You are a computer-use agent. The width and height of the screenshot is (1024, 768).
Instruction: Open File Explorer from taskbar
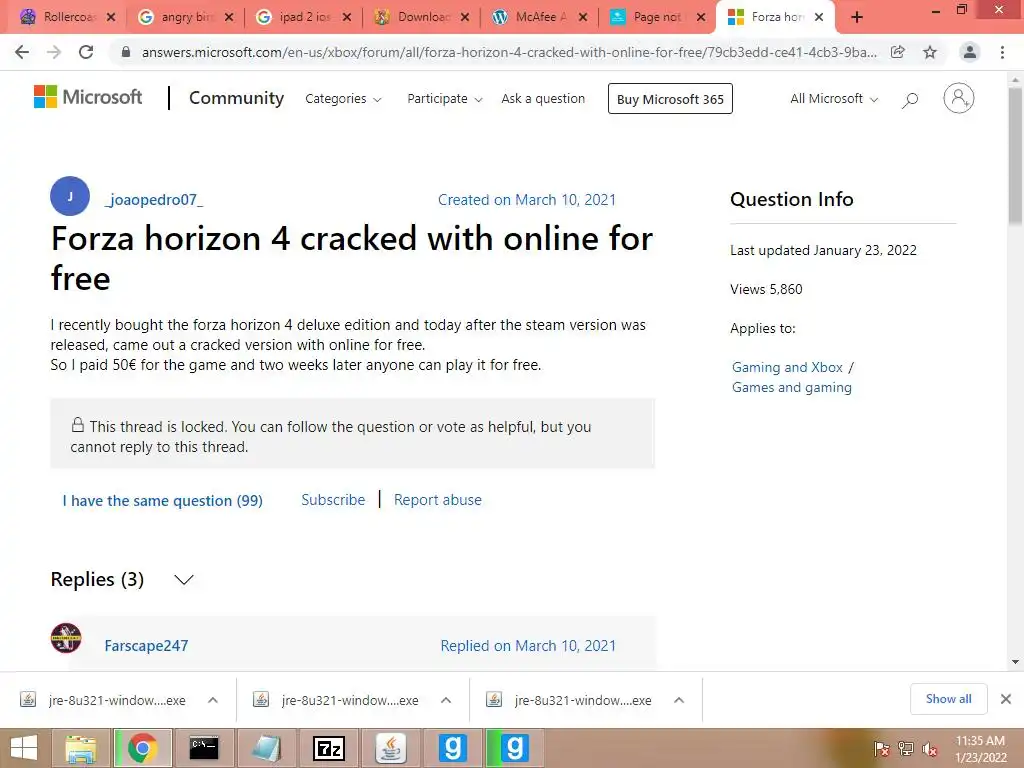[81, 748]
